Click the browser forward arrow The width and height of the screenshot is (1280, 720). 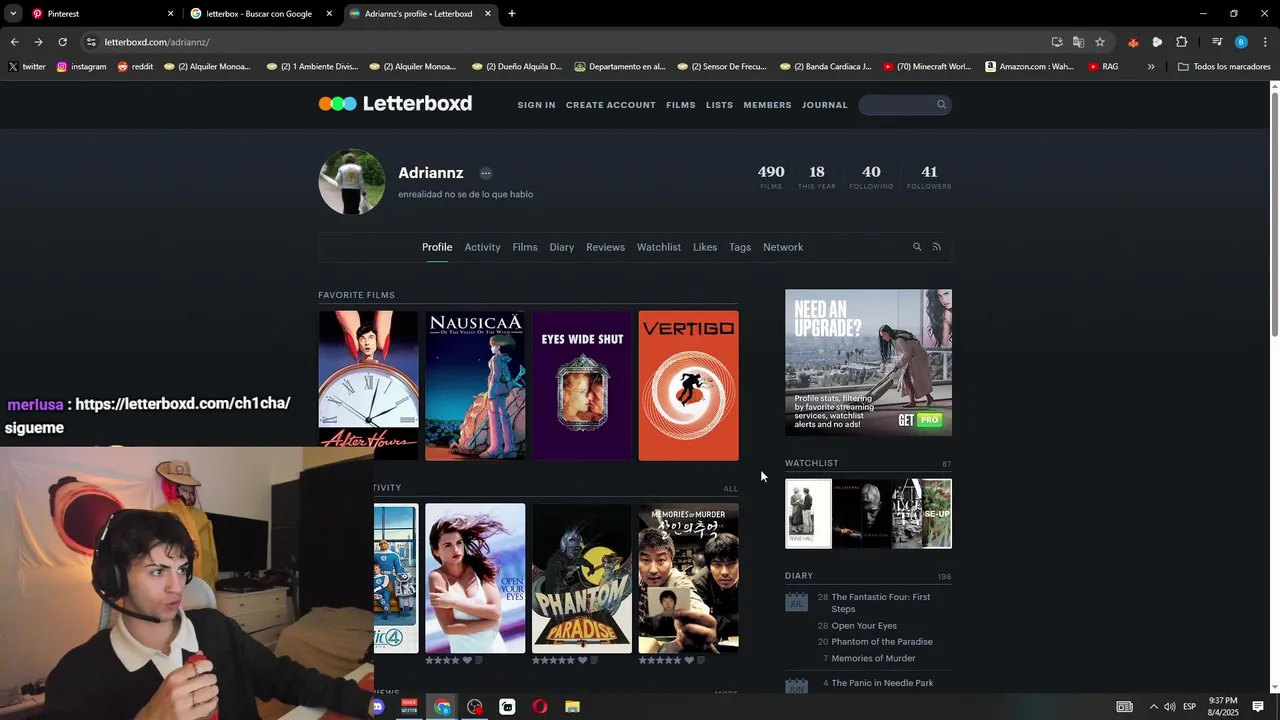click(x=38, y=42)
